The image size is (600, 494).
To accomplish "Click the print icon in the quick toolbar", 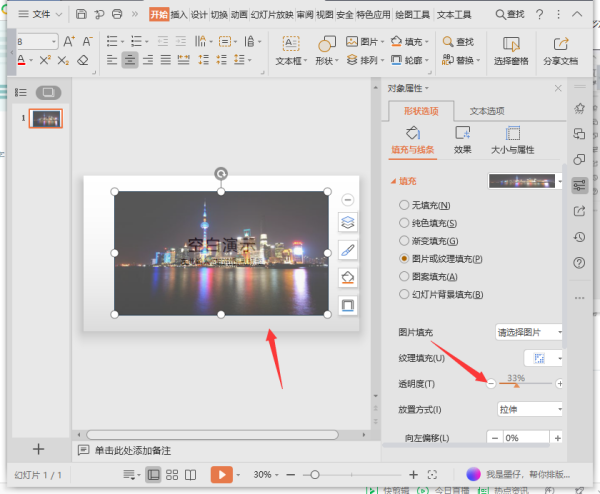I will coord(117,15).
